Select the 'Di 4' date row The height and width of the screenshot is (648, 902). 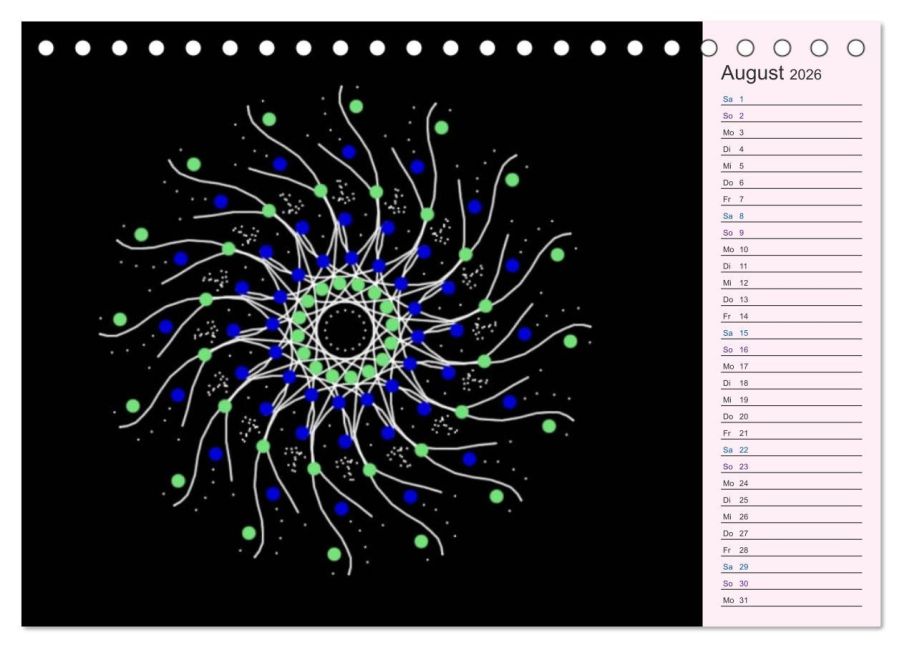(x=792, y=149)
